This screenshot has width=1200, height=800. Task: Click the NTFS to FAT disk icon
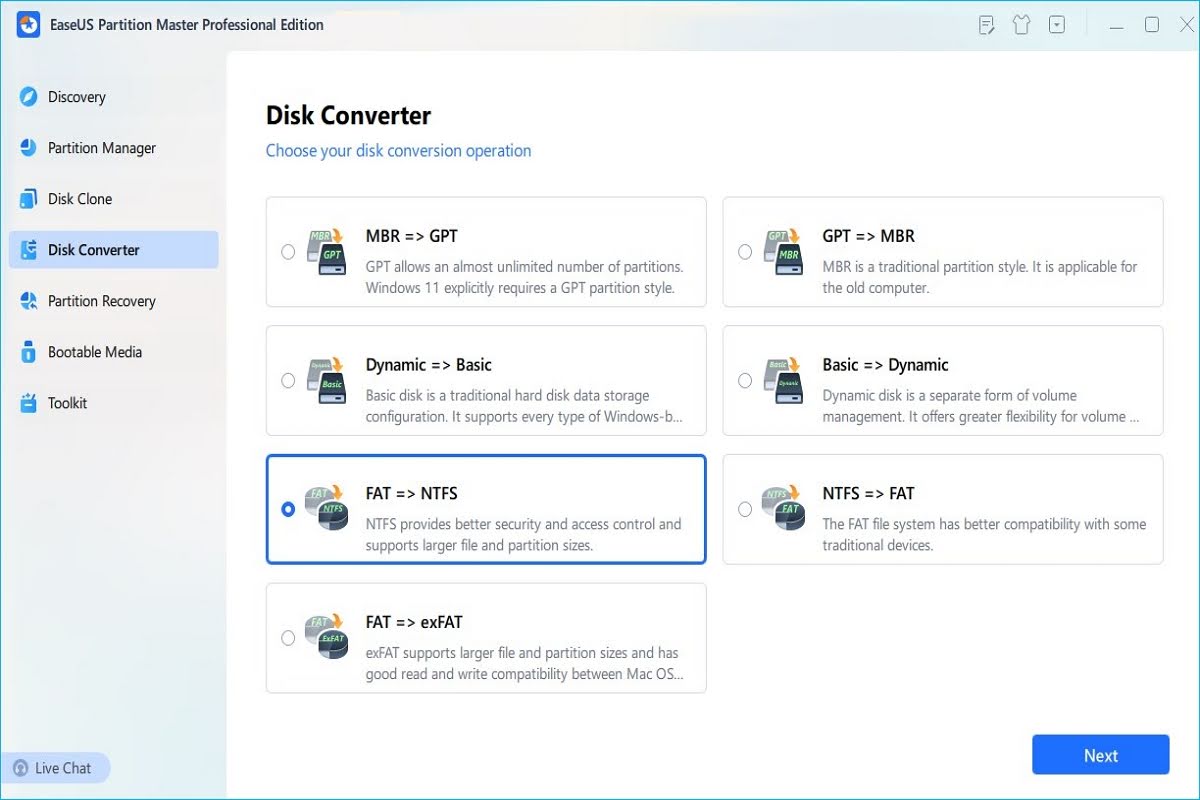784,508
